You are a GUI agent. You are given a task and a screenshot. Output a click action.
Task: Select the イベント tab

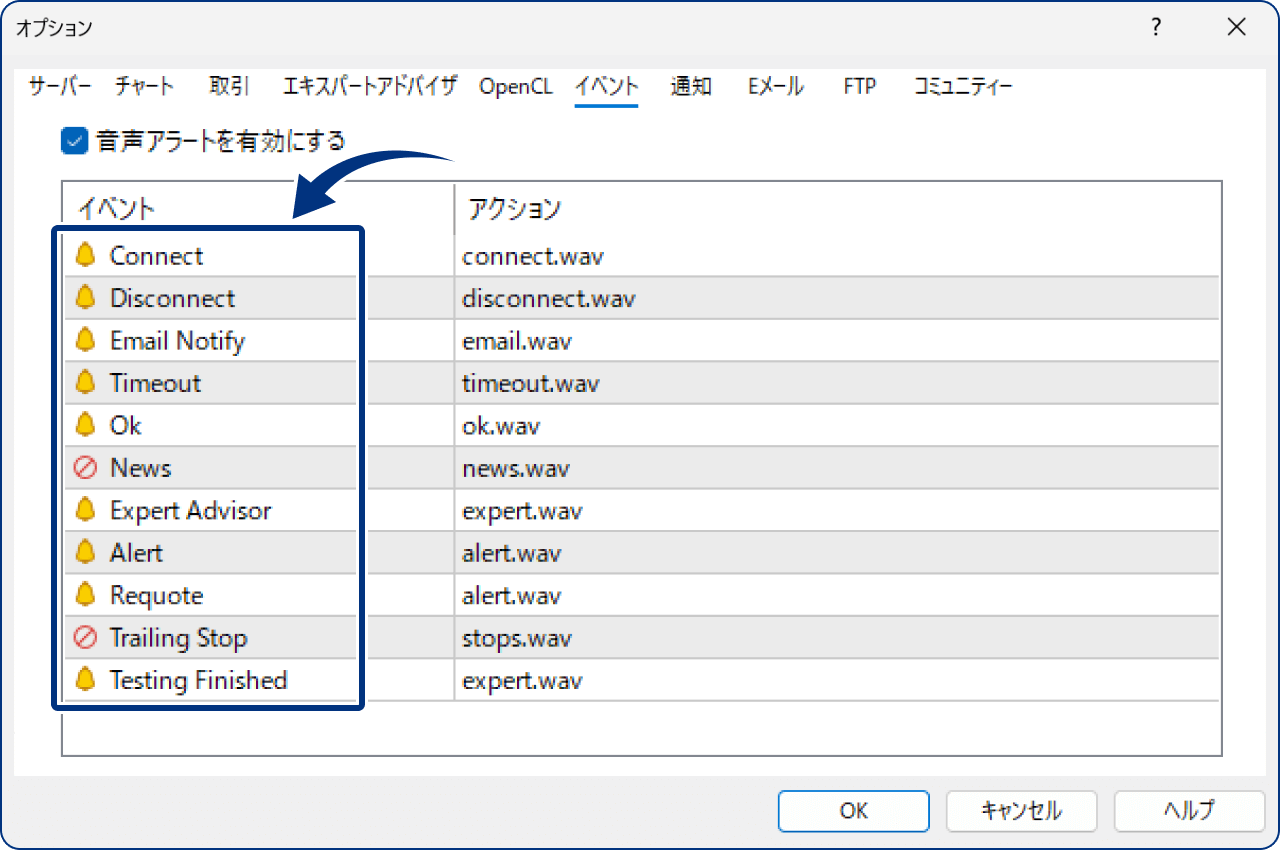(606, 87)
